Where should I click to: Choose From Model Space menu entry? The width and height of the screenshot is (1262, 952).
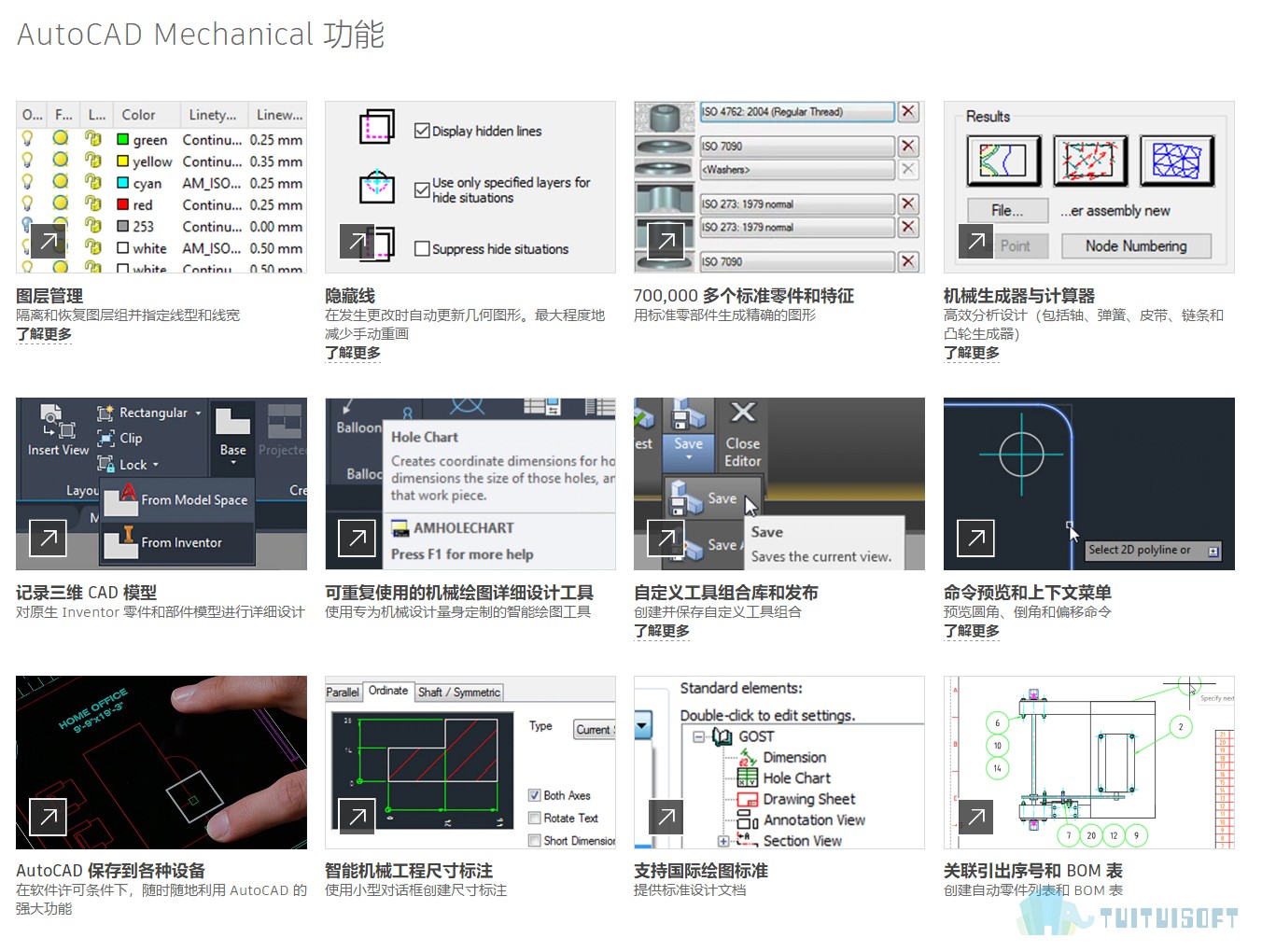pyautogui.click(x=177, y=500)
